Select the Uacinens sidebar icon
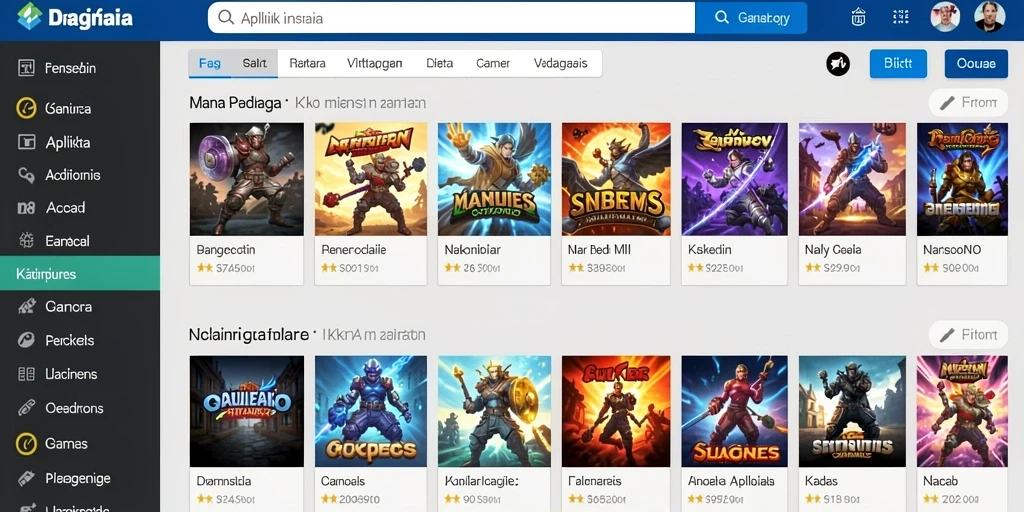Viewport: 1024px width, 512px height. pyautogui.click(x=26, y=374)
